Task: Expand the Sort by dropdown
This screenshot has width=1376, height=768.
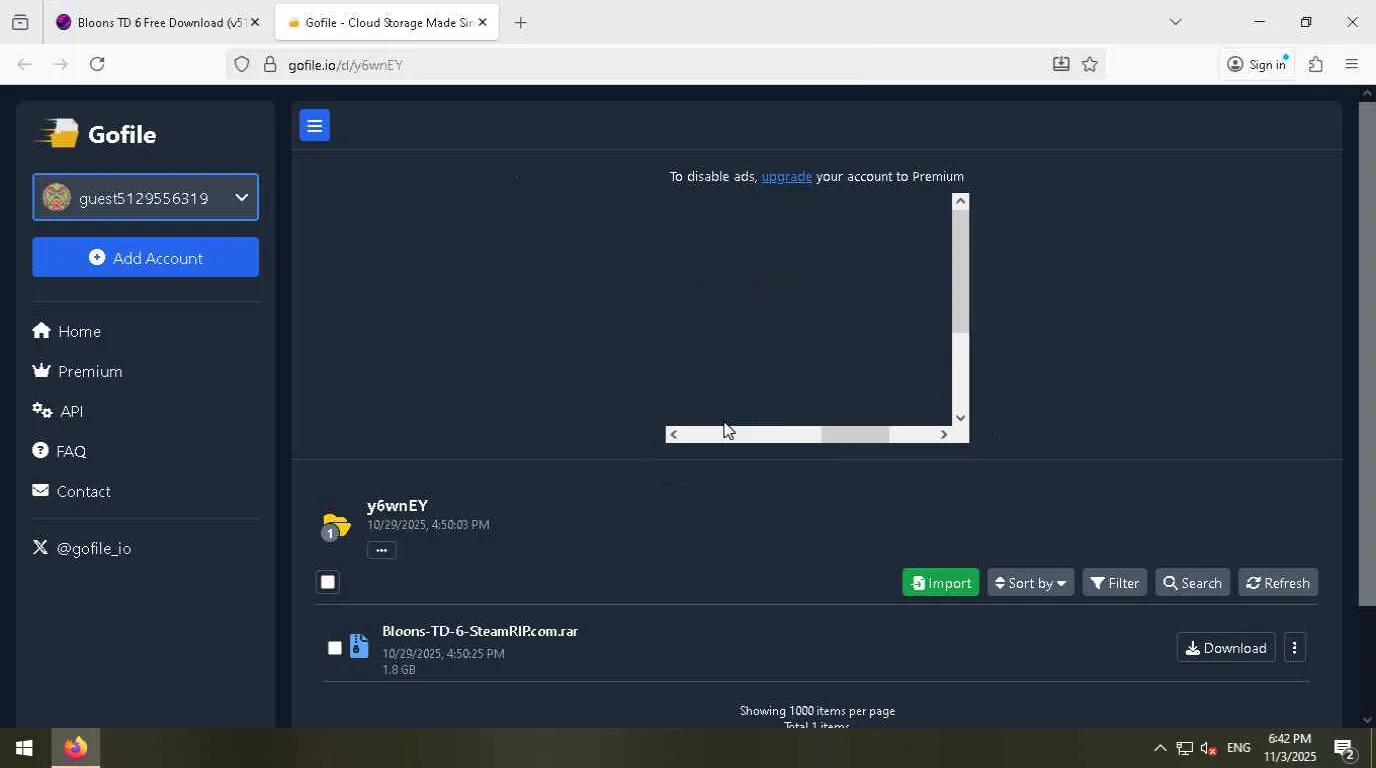Action: coord(1030,582)
